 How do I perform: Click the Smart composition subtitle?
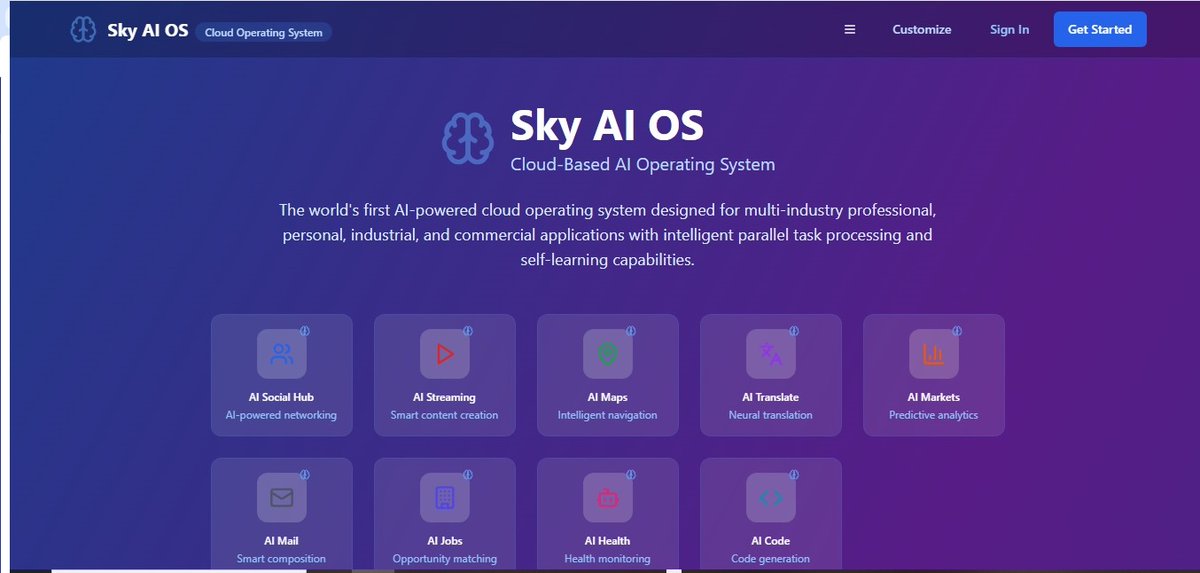tap(282, 559)
